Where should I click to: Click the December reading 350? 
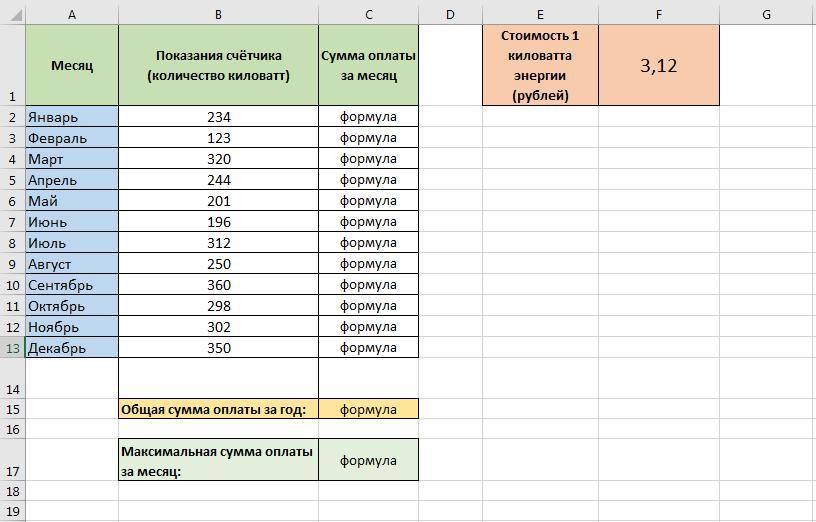(219, 348)
